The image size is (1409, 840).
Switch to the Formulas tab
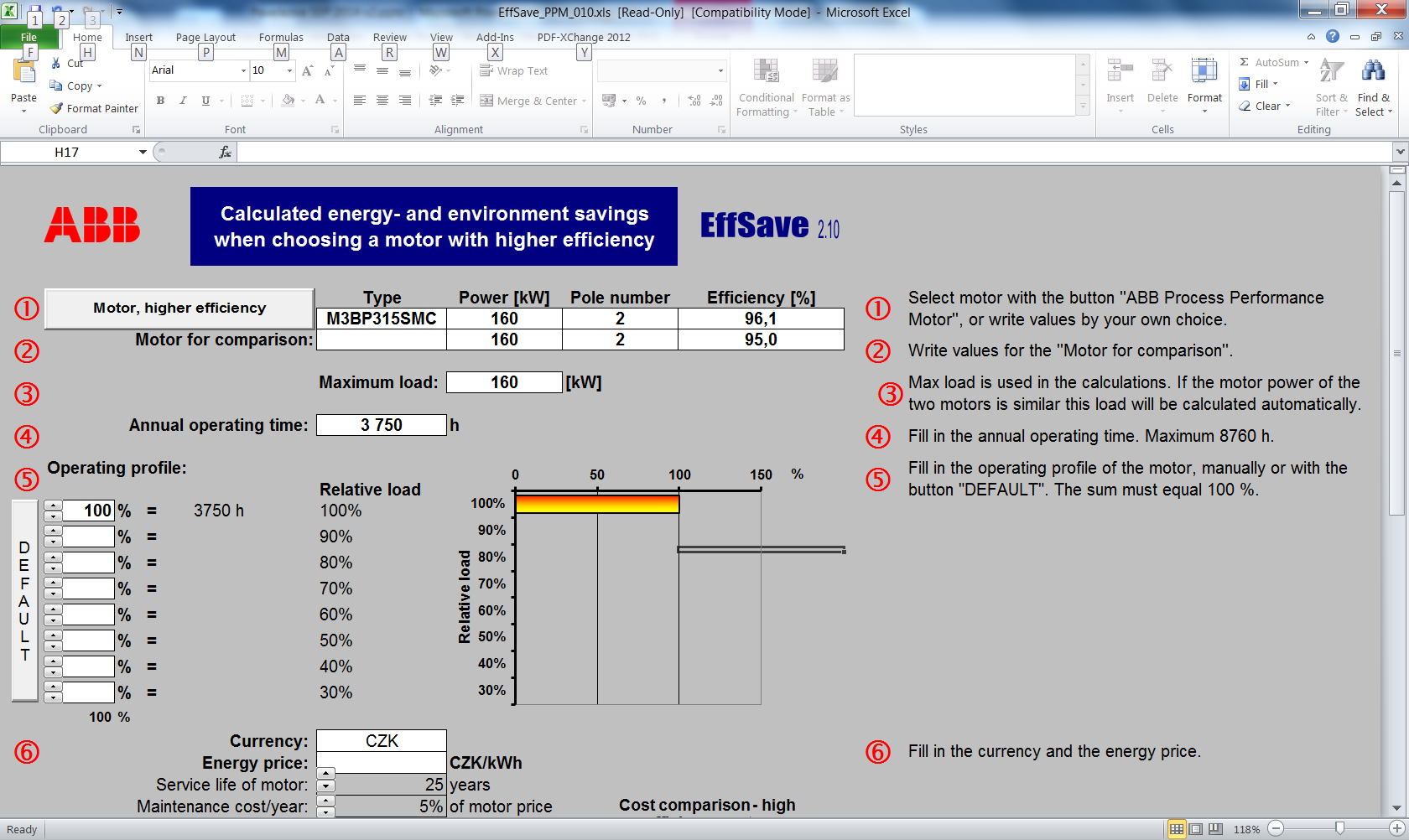click(x=281, y=37)
